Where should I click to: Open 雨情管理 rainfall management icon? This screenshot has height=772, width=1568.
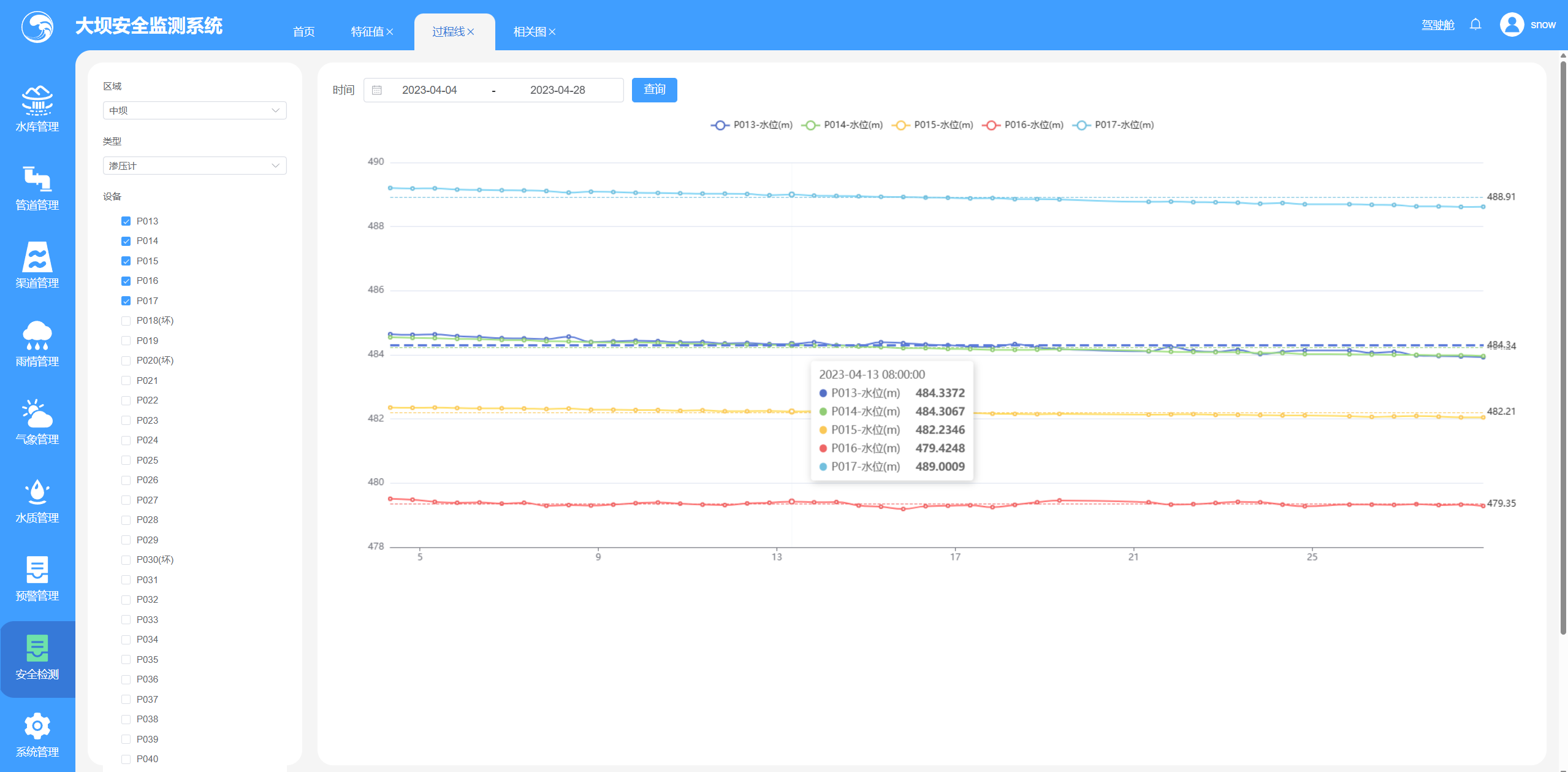(x=37, y=335)
